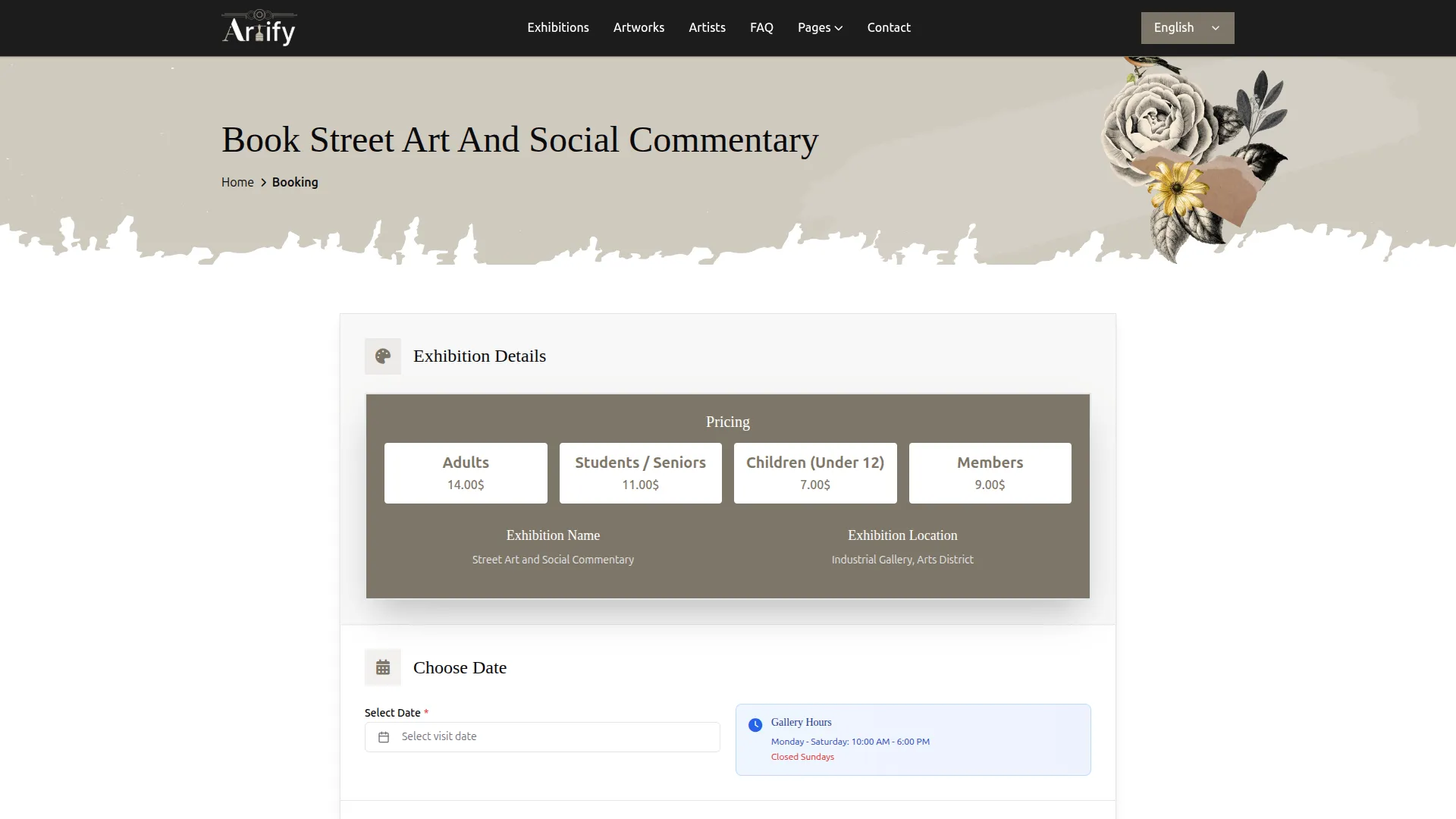1456x819 pixels.
Task: Open the Contact page link
Action: click(x=889, y=28)
